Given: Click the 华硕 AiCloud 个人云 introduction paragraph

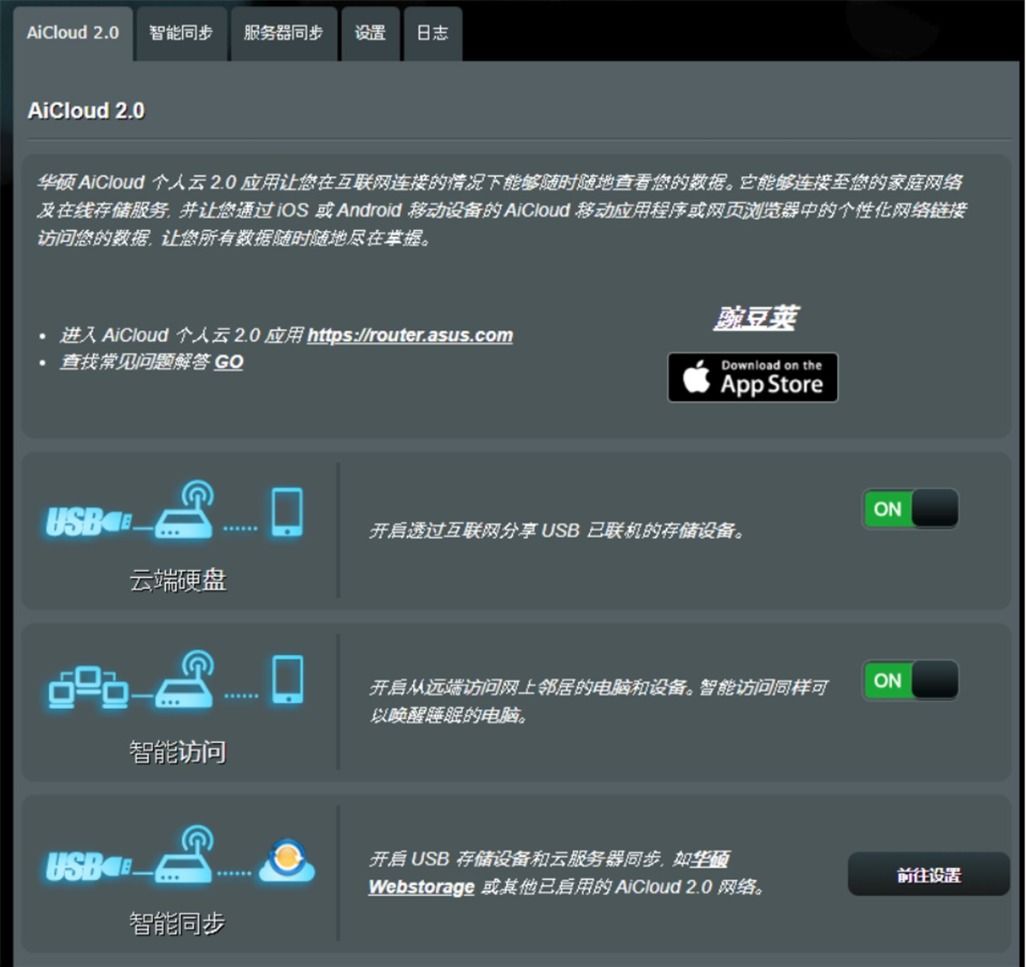Looking at the screenshot, I should (502, 210).
